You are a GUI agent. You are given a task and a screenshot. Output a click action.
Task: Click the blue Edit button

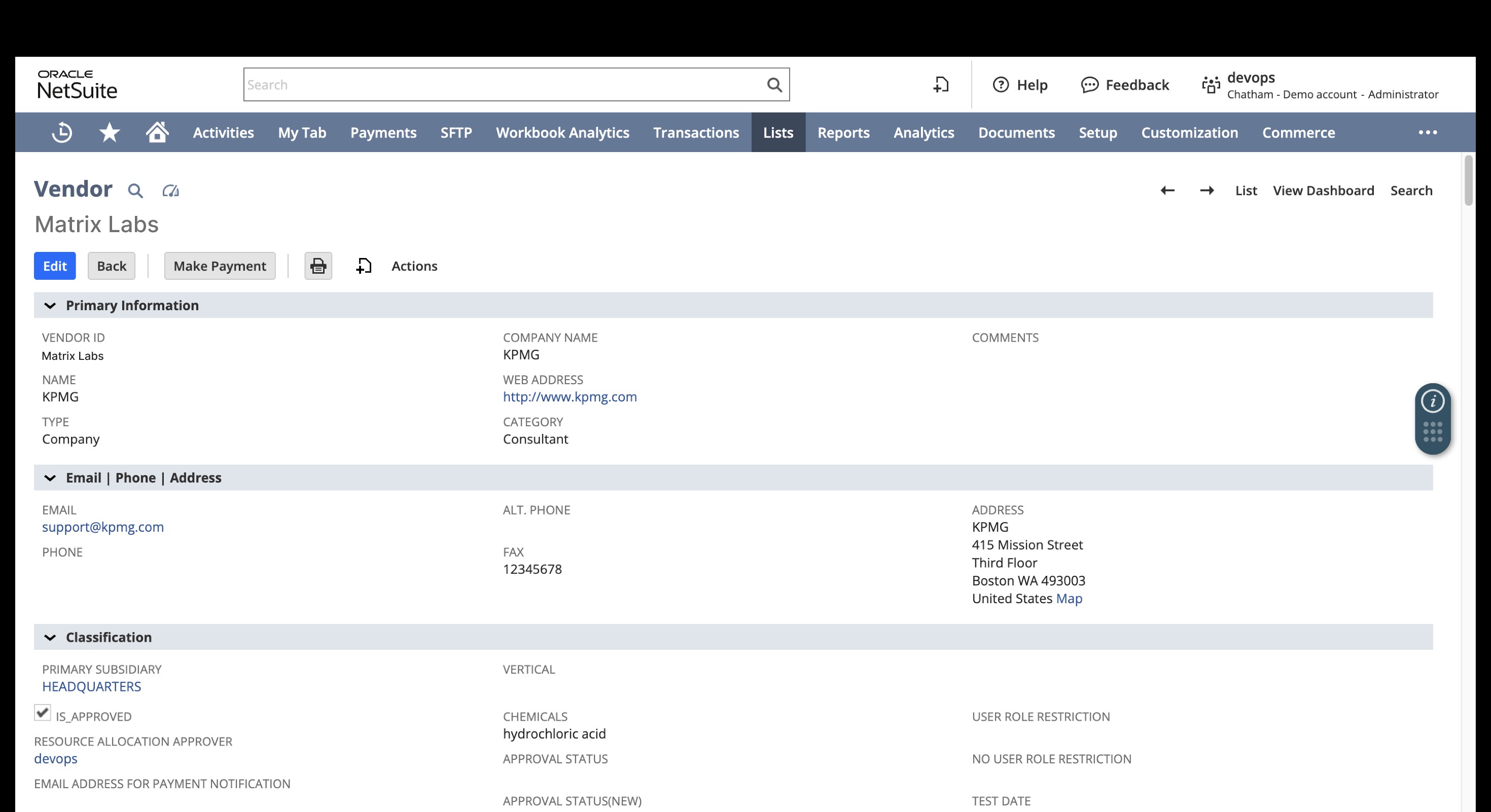(x=55, y=266)
